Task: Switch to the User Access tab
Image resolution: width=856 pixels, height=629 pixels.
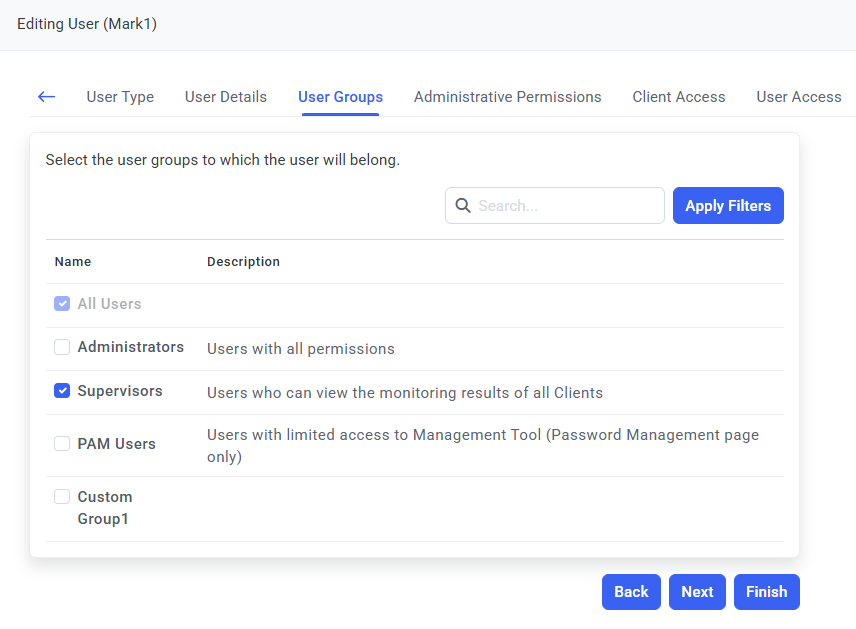Action: click(x=798, y=97)
